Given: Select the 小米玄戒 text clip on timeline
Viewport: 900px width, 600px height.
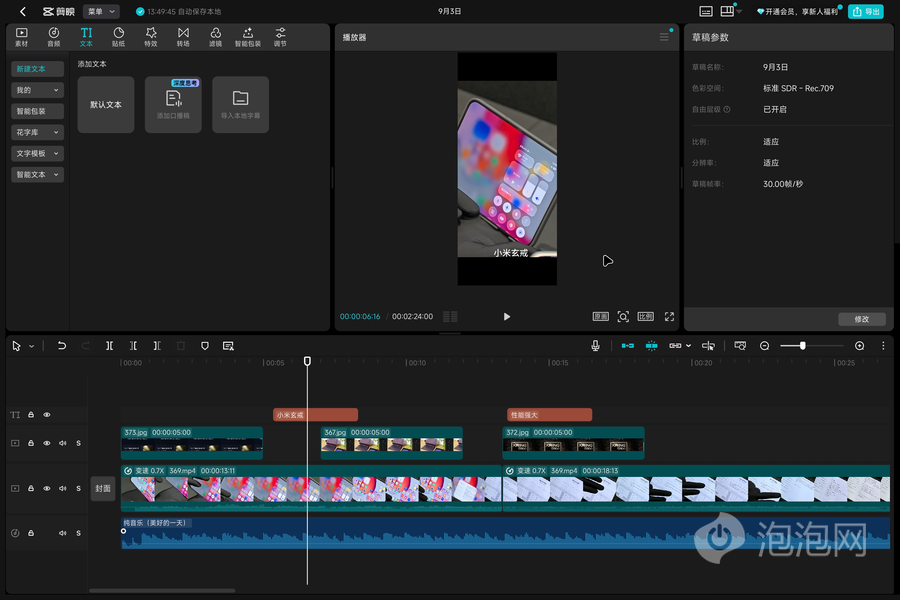Looking at the screenshot, I should (315, 415).
